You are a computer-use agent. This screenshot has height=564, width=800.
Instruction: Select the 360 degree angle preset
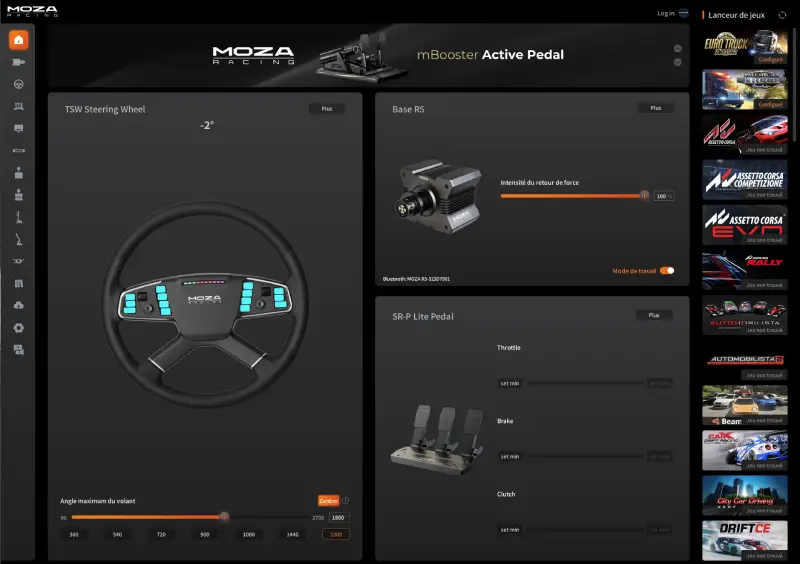(74, 534)
